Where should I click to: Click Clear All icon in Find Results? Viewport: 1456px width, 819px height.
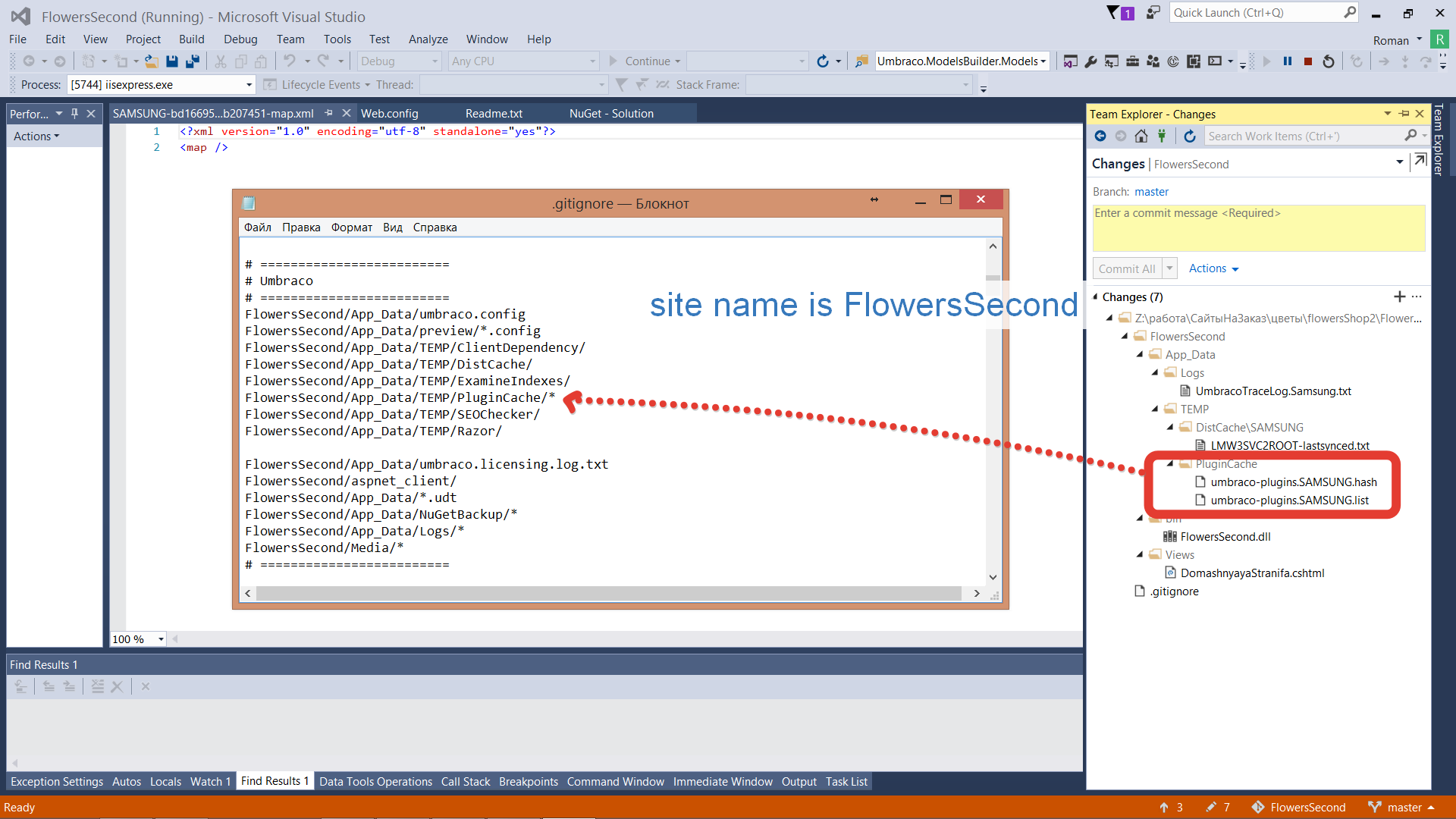click(117, 686)
